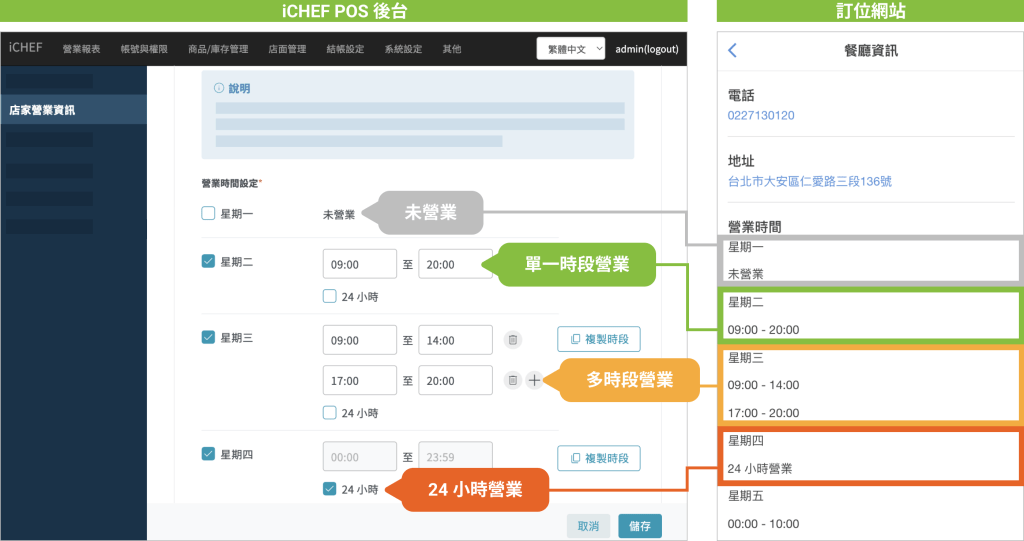Enable the 星期一 checkbox

coord(208,213)
